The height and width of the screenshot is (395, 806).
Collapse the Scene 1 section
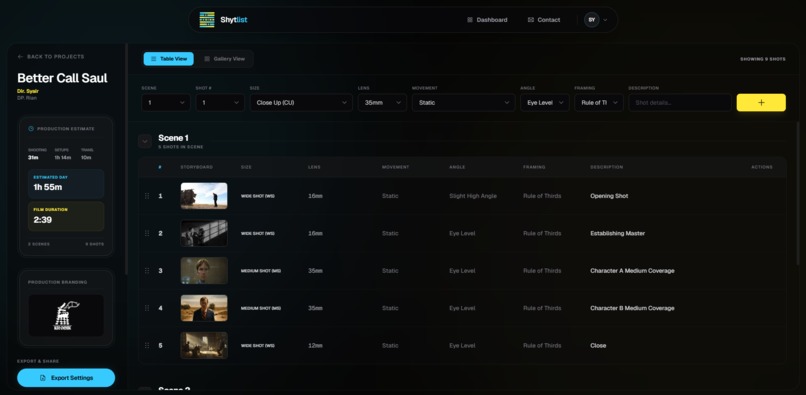145,141
